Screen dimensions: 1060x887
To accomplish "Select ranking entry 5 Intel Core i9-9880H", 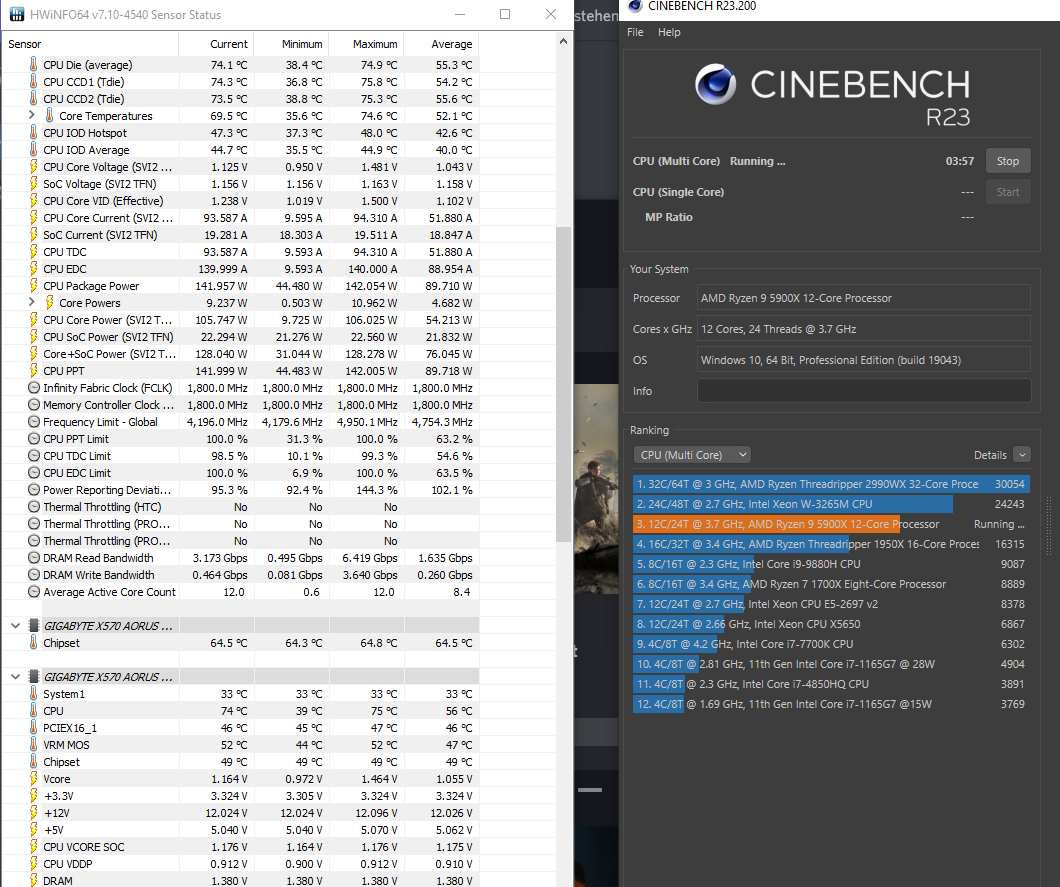I will pyautogui.click(x=832, y=564).
